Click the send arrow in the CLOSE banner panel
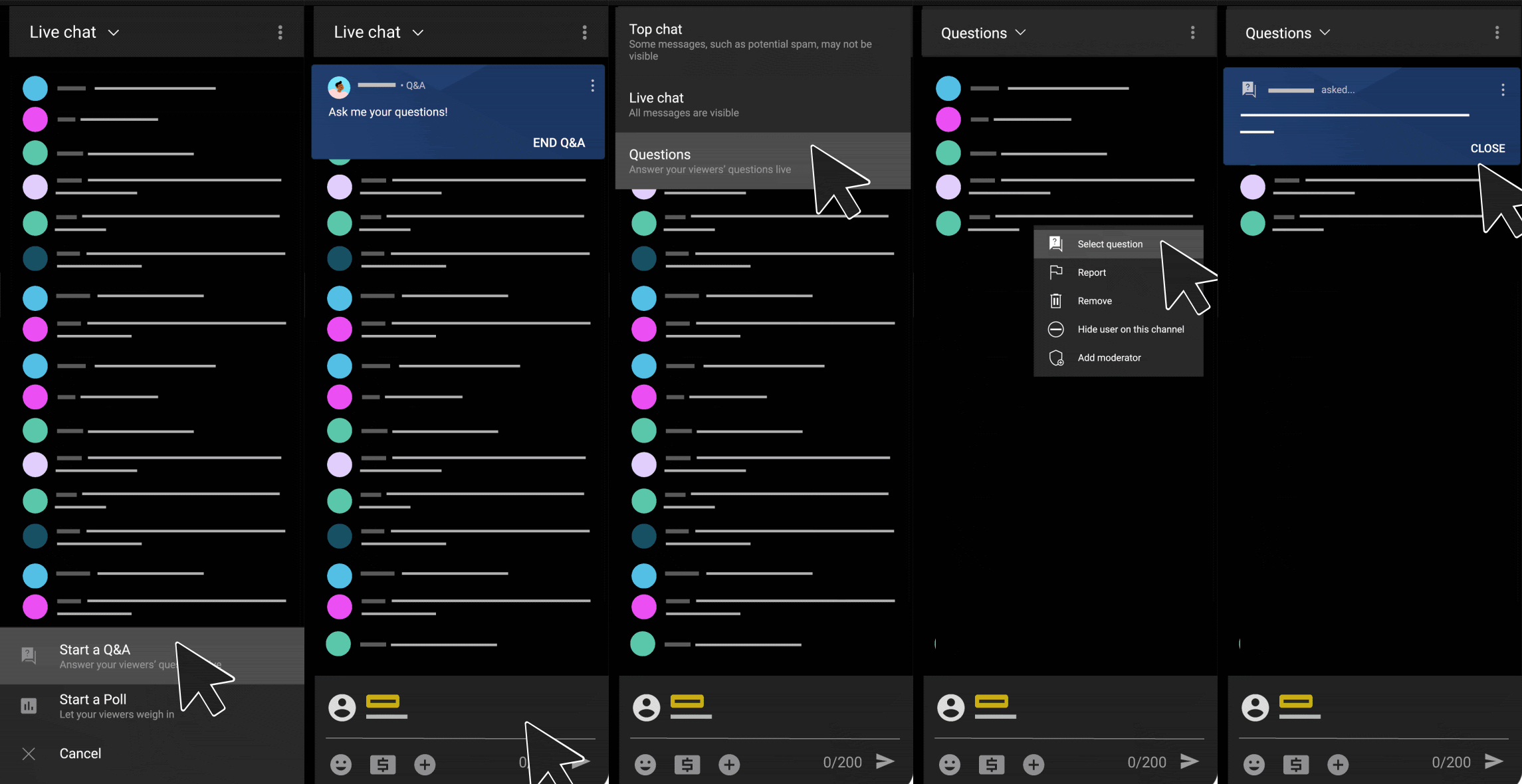 point(1494,761)
